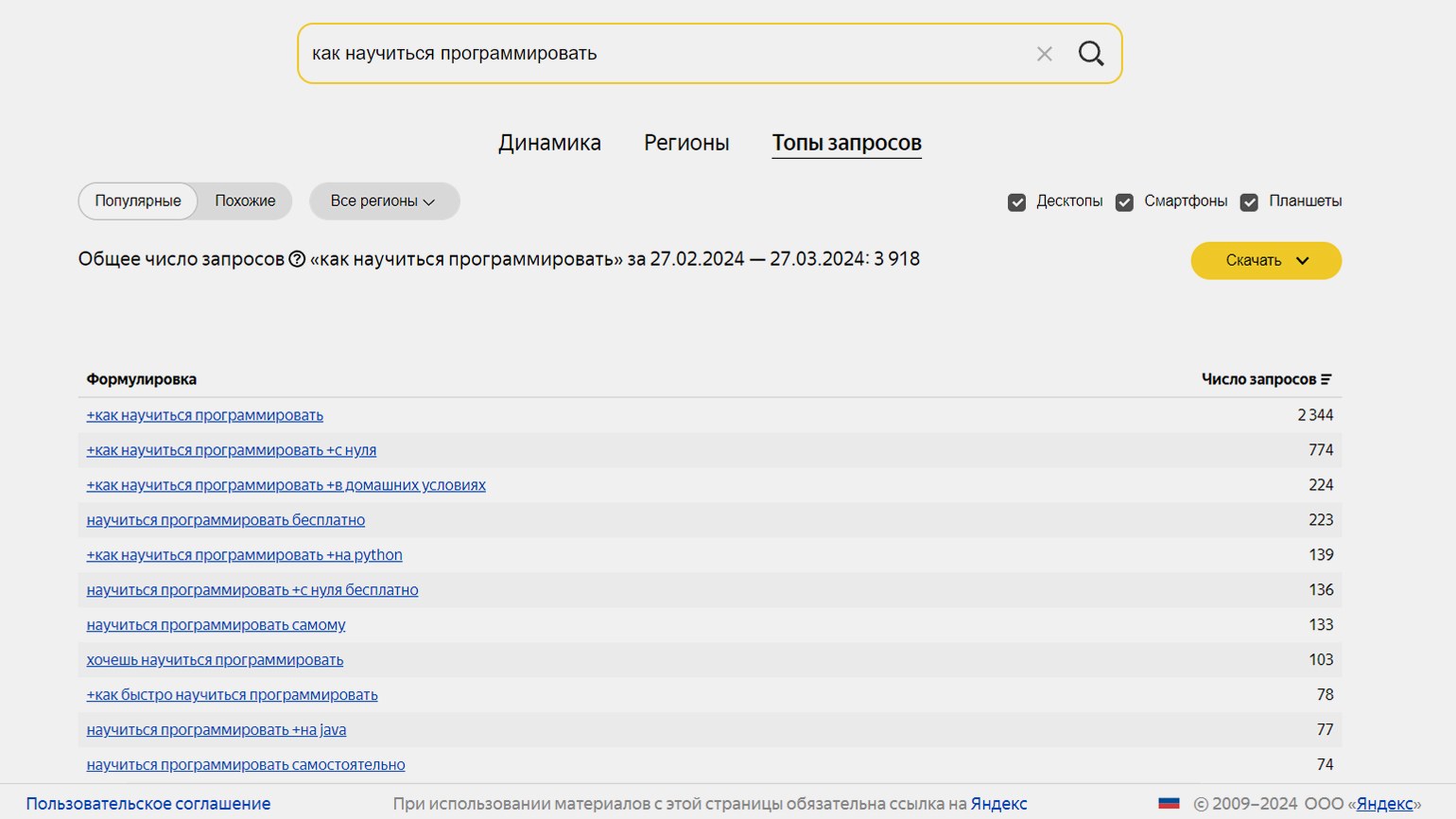1456x819 pixels.
Task: Select the request count 223
Action: point(1321,520)
